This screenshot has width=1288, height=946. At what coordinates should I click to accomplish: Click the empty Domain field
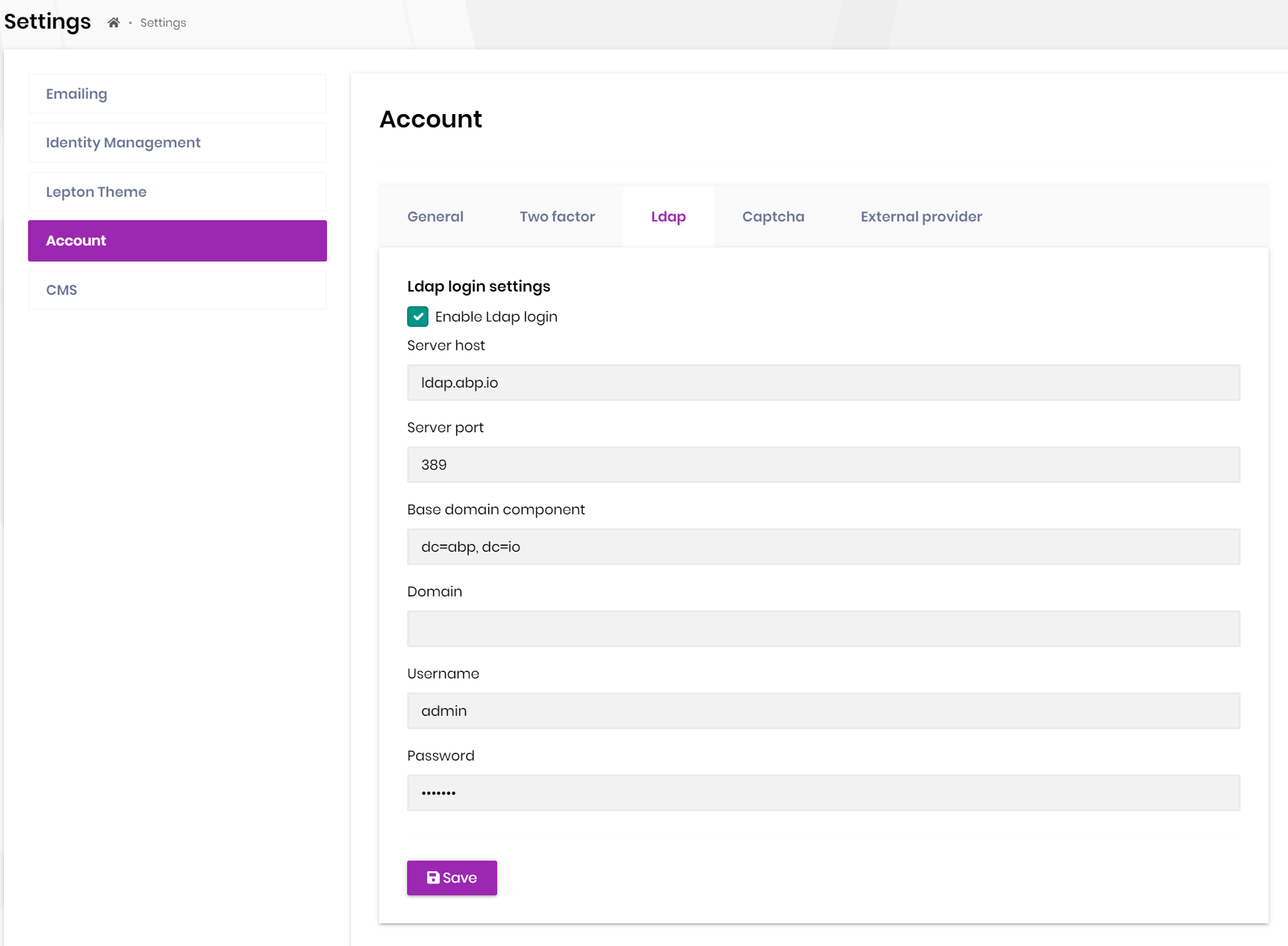(823, 629)
